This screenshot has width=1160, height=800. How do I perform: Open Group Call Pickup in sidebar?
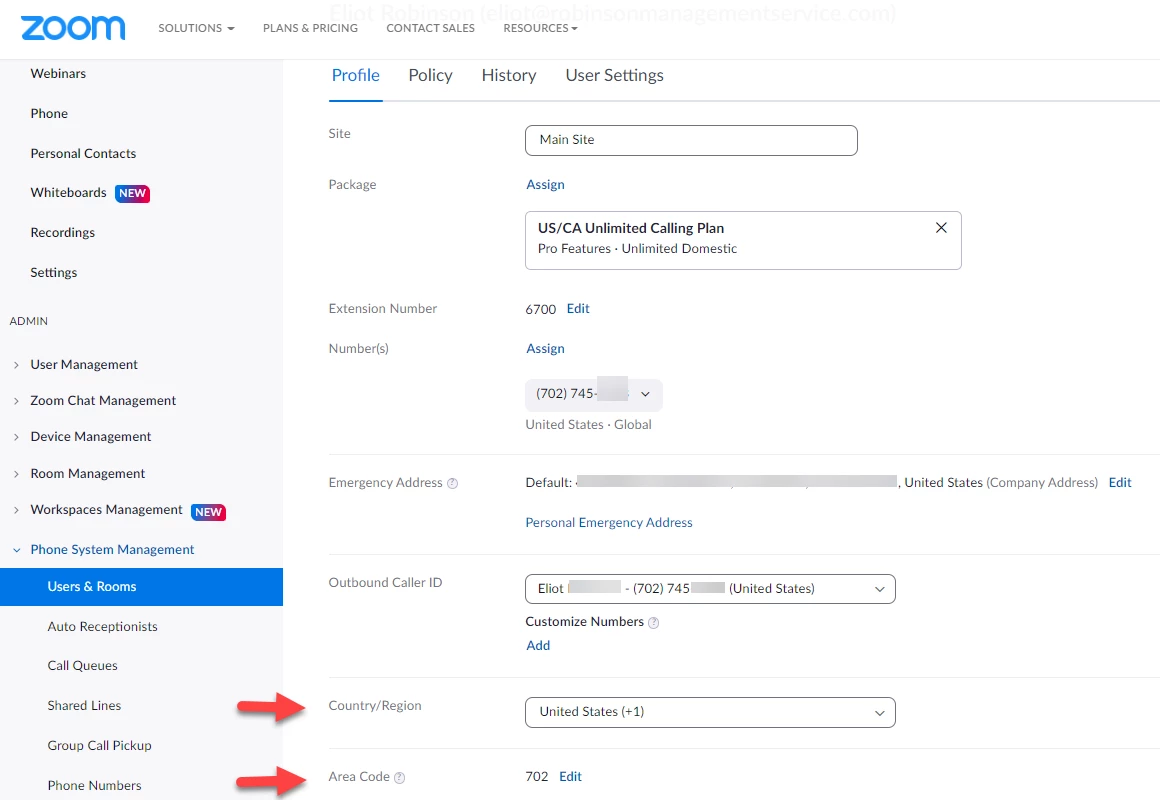coord(100,746)
